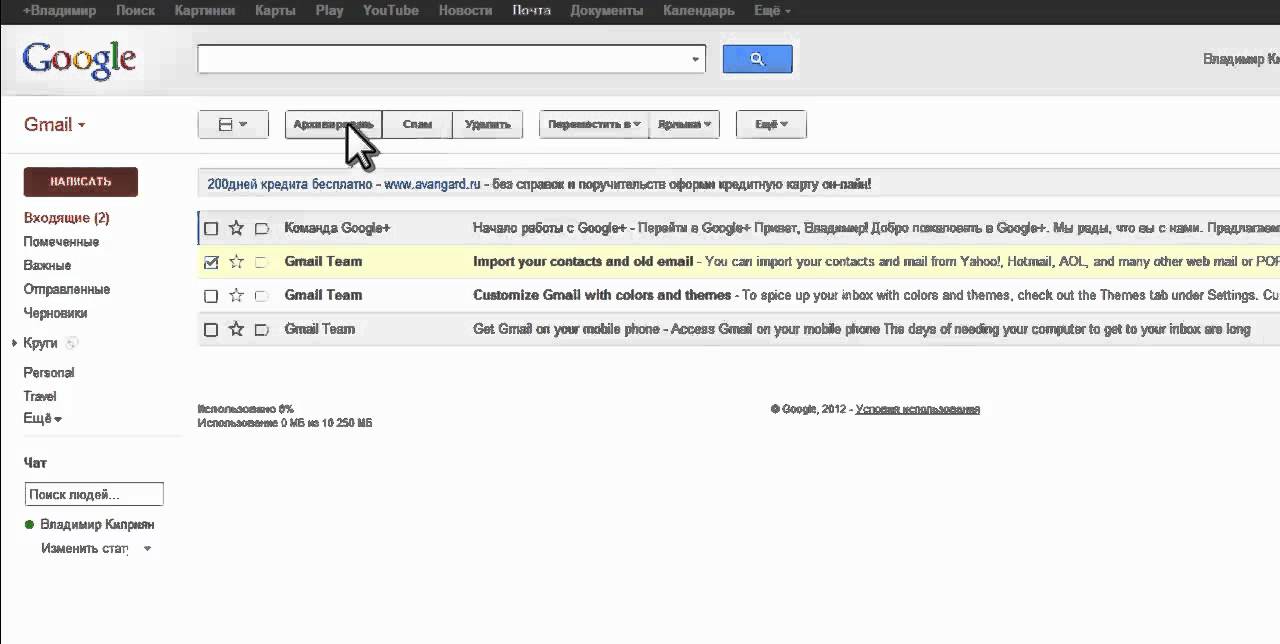The height and width of the screenshot is (644, 1280).
Task: Open the Ещё toolbar dropdown
Action: [771, 124]
